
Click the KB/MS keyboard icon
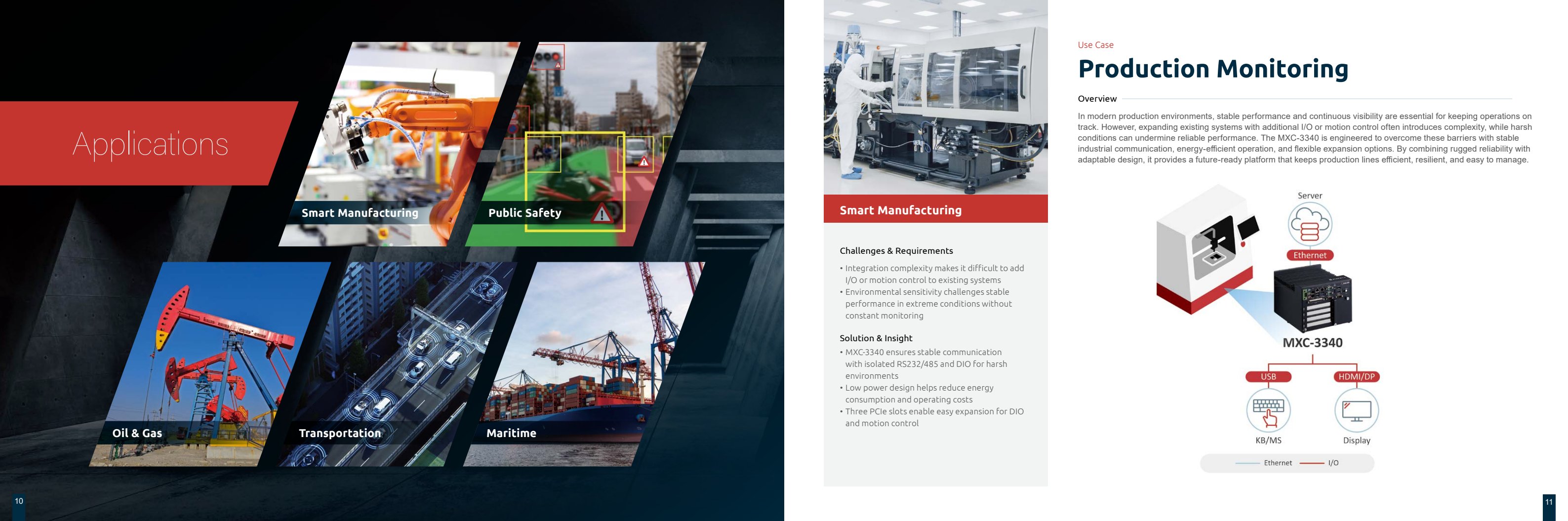(1269, 409)
